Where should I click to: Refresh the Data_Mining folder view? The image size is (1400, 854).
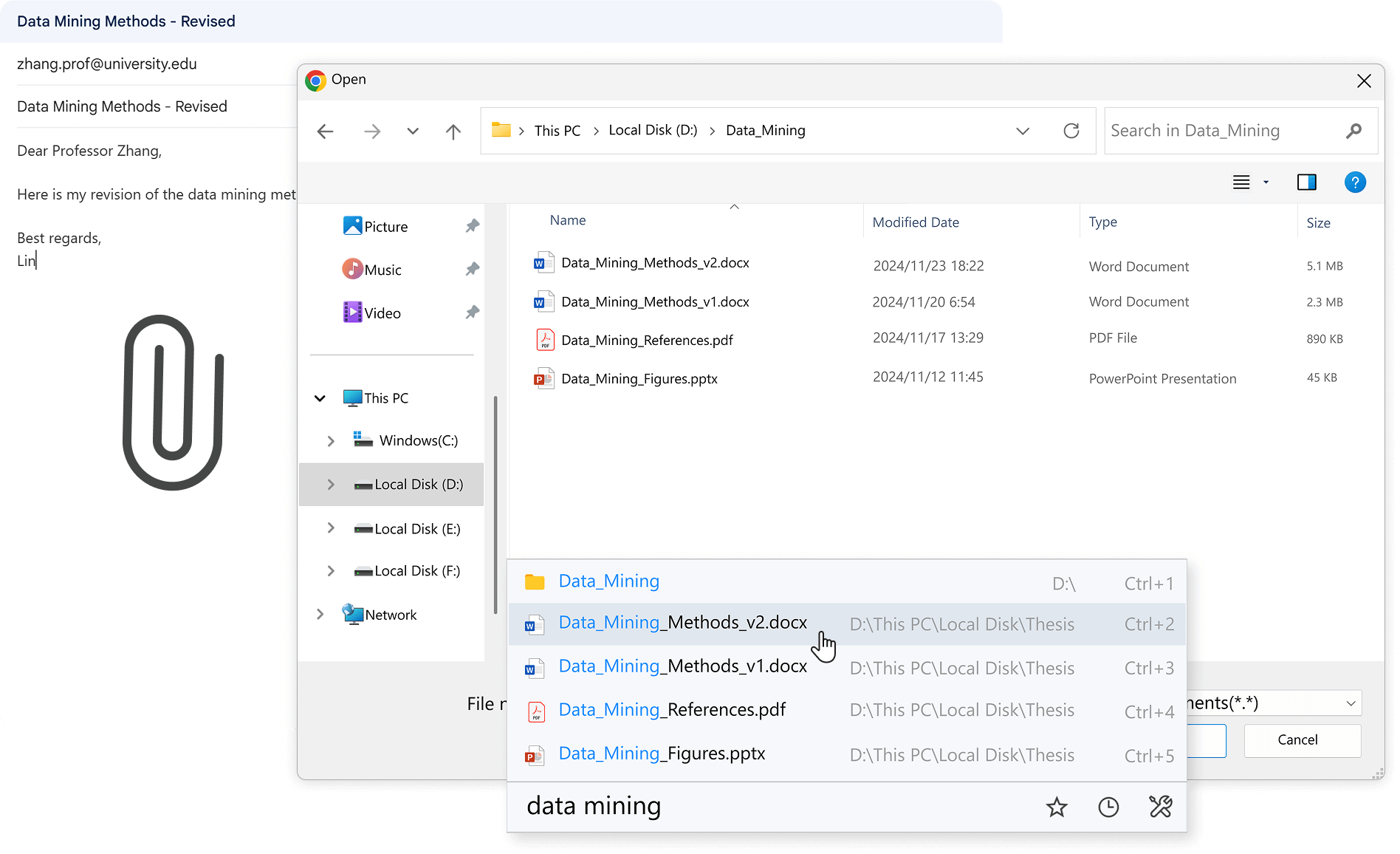(1071, 131)
